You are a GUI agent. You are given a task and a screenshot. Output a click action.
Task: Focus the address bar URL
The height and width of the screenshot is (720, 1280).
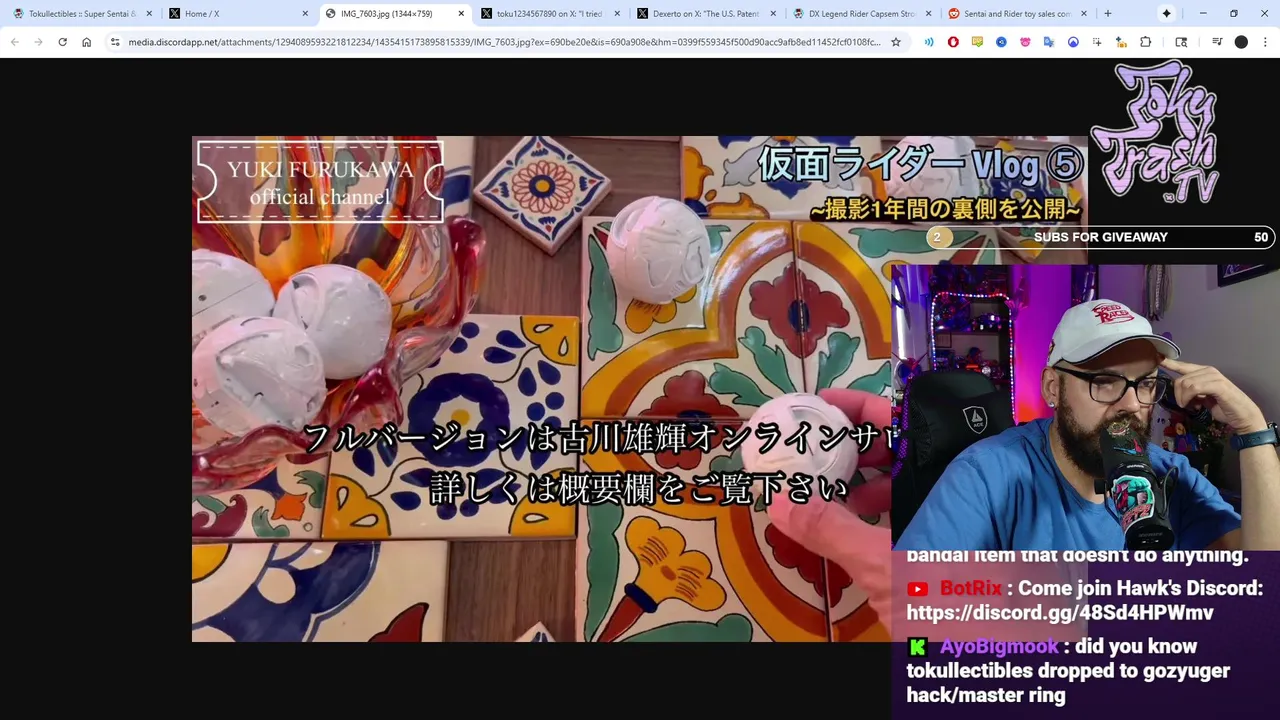point(505,42)
